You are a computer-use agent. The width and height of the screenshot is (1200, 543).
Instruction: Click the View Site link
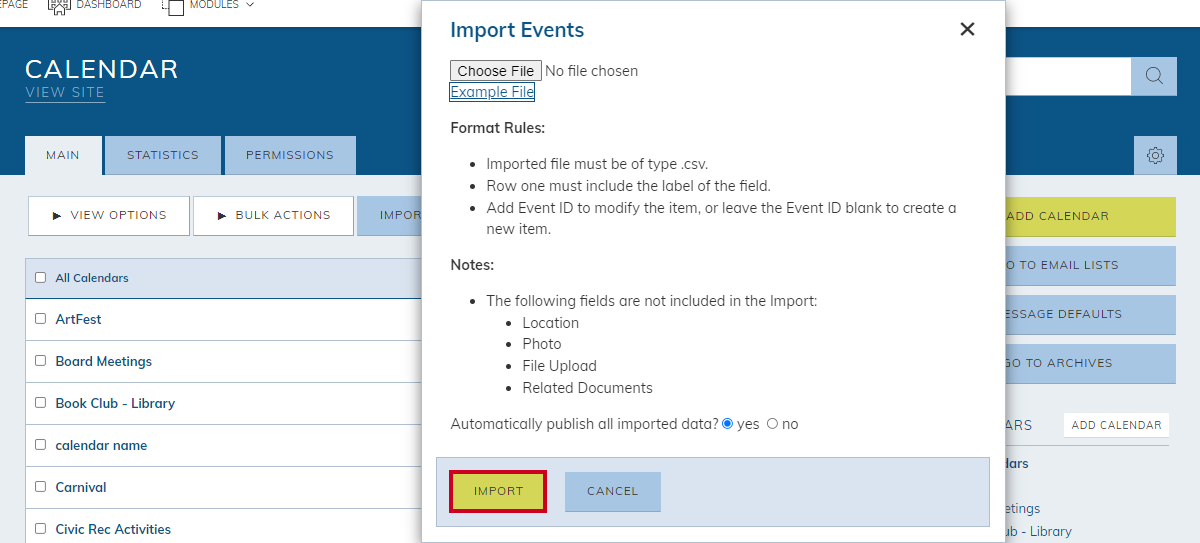tap(65, 92)
